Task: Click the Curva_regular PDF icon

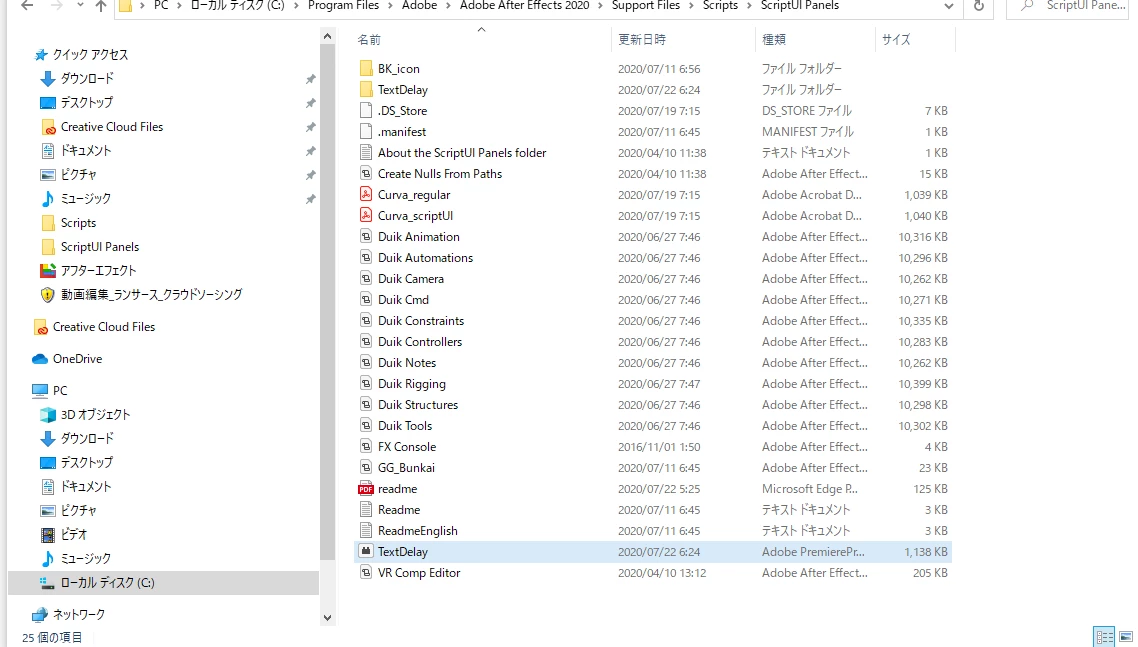Action: [x=367, y=195]
